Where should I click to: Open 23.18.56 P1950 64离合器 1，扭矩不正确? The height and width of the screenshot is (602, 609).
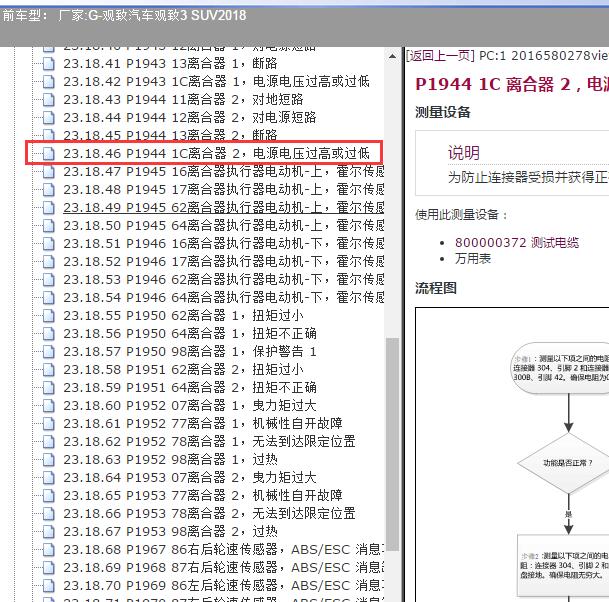tap(190, 333)
